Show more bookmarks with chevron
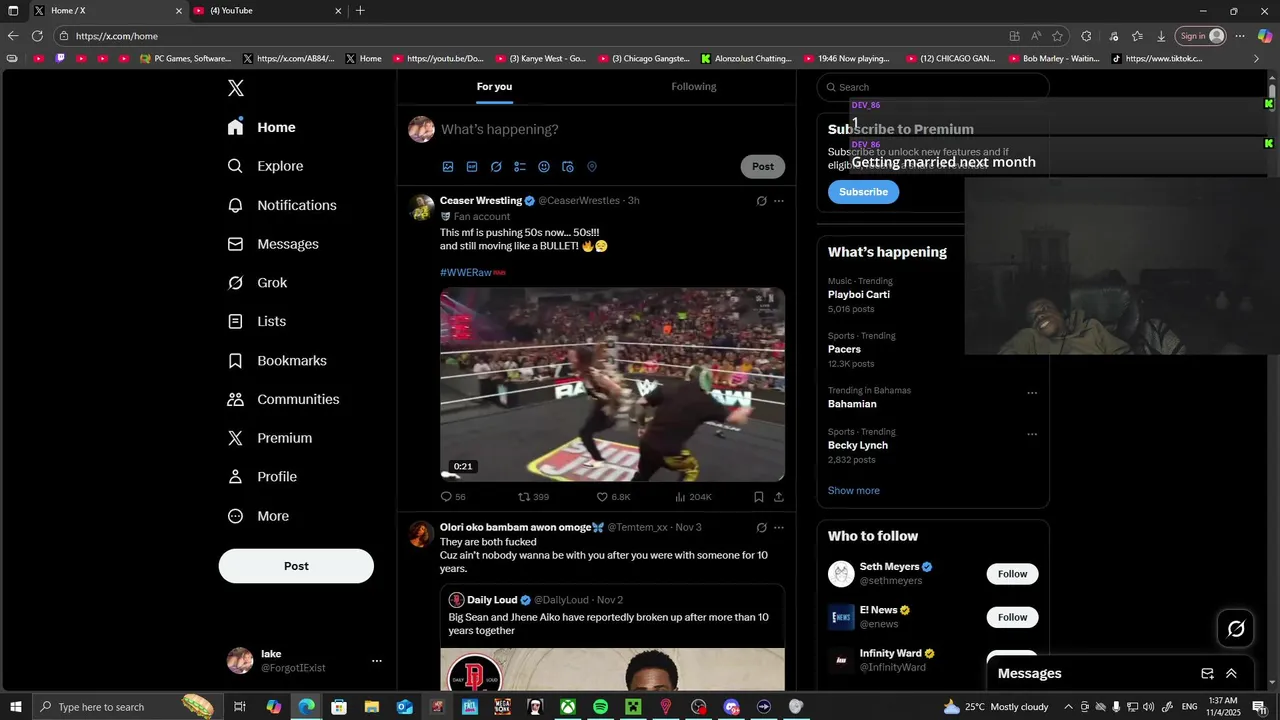Image resolution: width=1280 pixels, height=720 pixels. tap(1257, 59)
